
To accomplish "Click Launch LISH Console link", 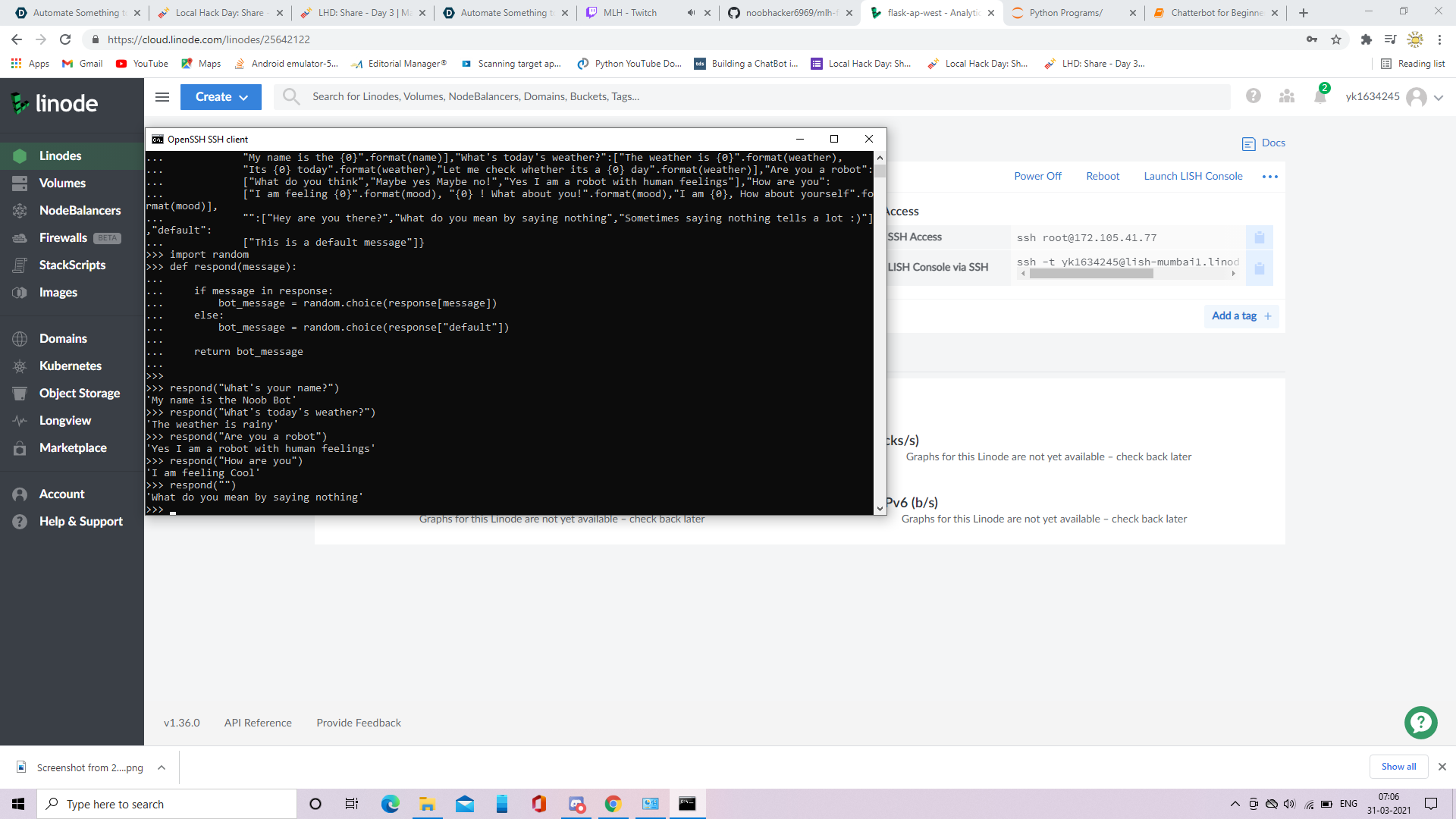I will 1193,176.
